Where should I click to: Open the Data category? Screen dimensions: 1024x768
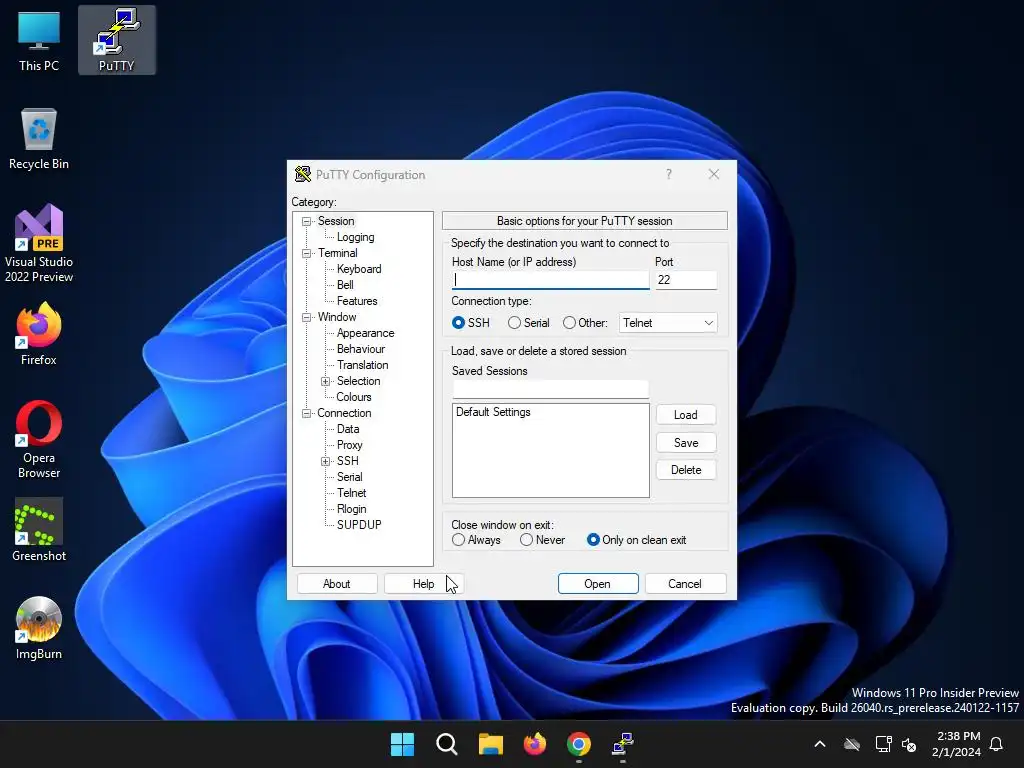pos(347,429)
